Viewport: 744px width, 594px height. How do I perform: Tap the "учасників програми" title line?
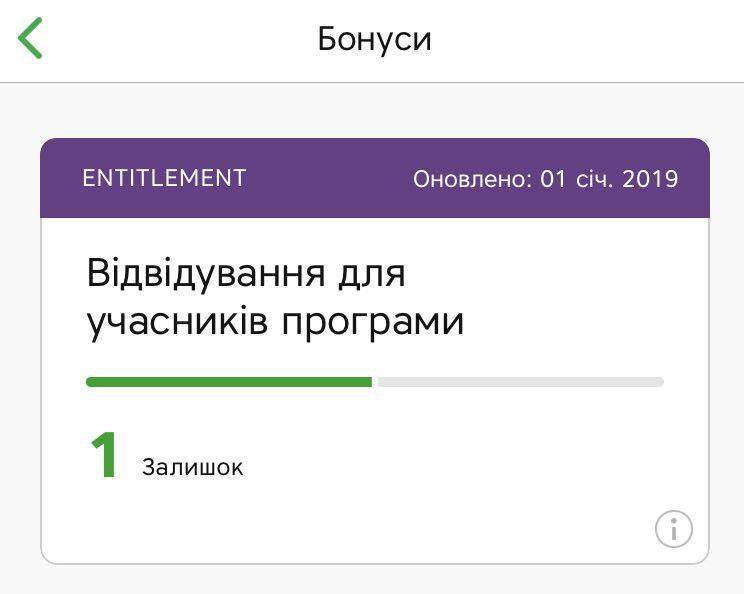(275, 322)
